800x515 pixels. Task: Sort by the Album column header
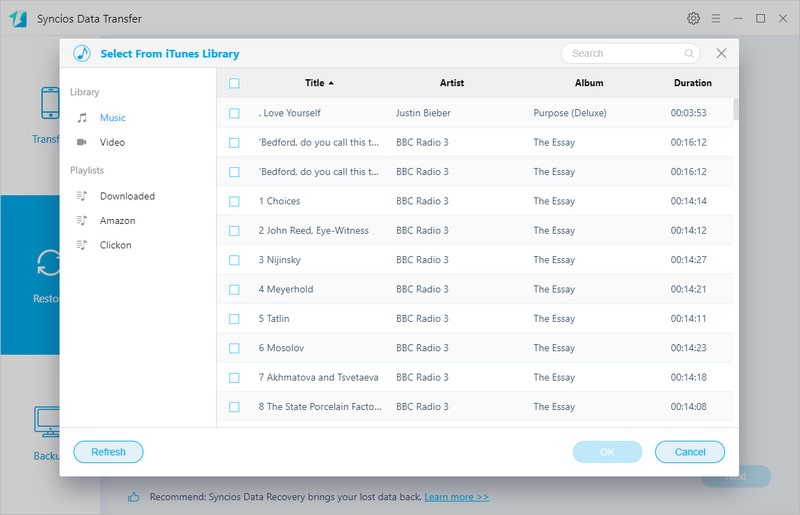tap(589, 83)
